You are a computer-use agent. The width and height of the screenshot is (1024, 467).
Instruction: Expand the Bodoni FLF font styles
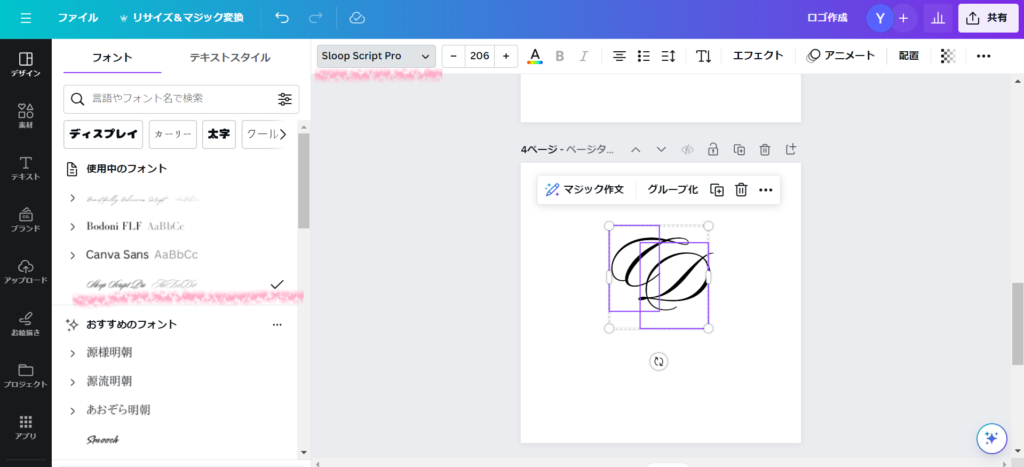tap(72, 227)
